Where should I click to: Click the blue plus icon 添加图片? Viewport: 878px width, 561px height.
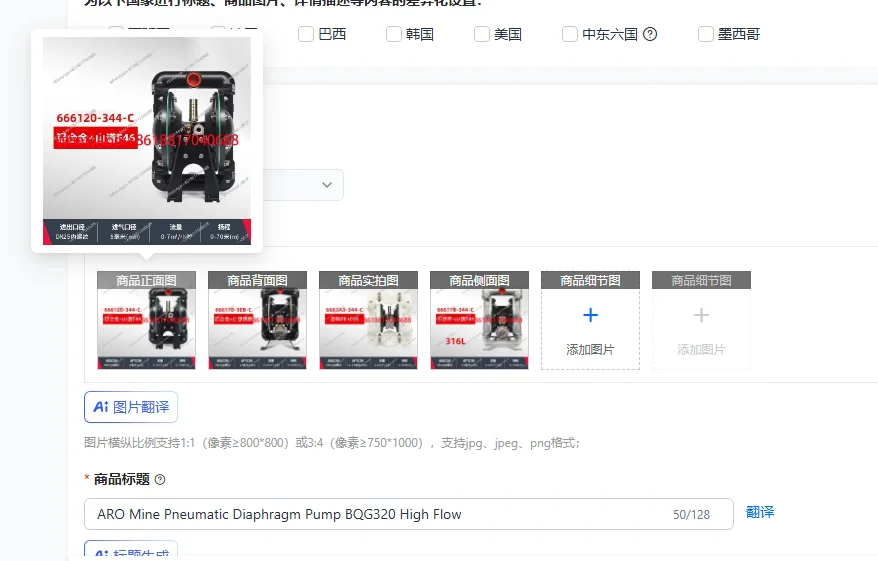[x=590, y=315]
